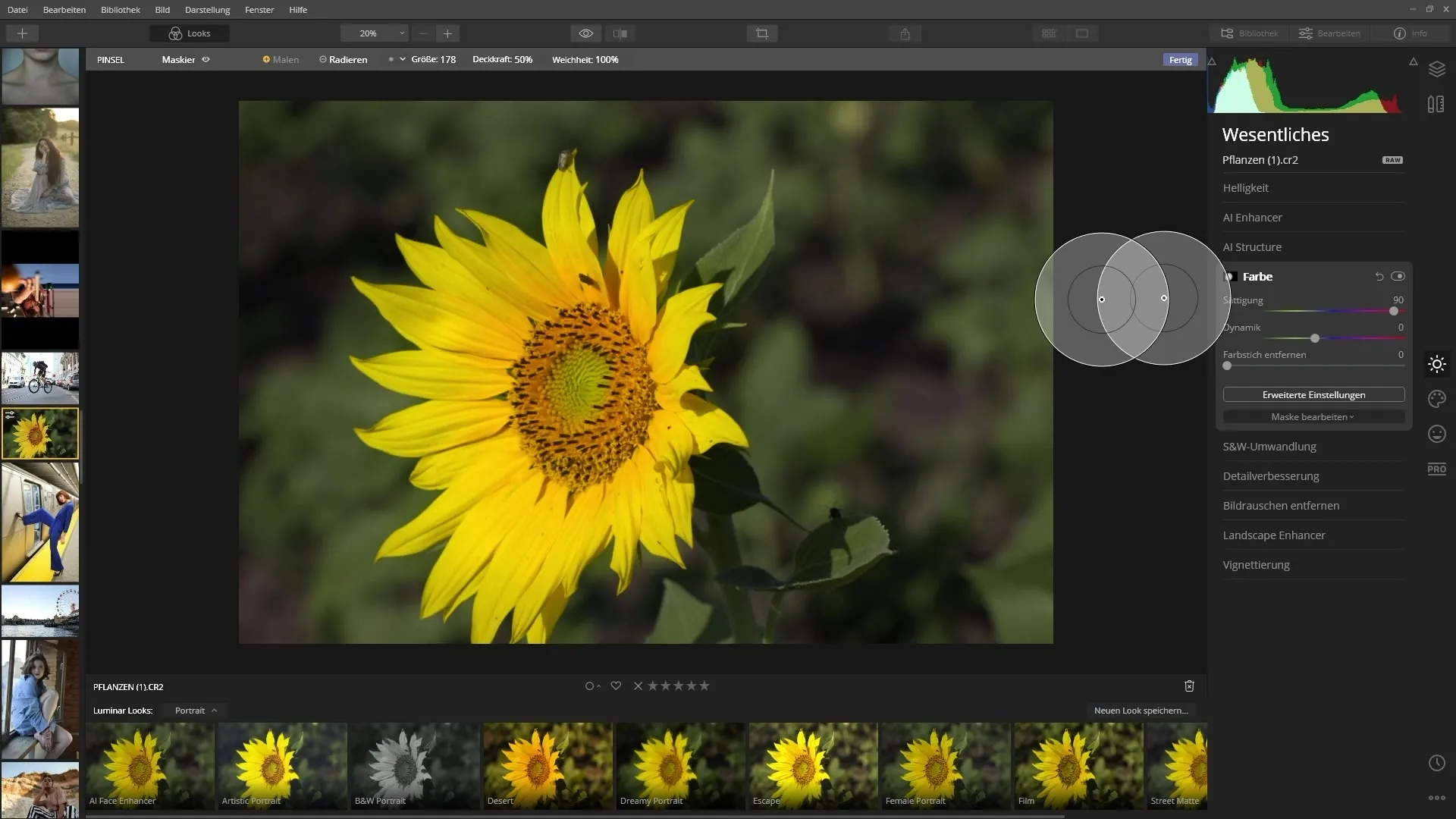Toggle Farbe panel visibility eye
1456x819 pixels.
pyautogui.click(x=1398, y=277)
